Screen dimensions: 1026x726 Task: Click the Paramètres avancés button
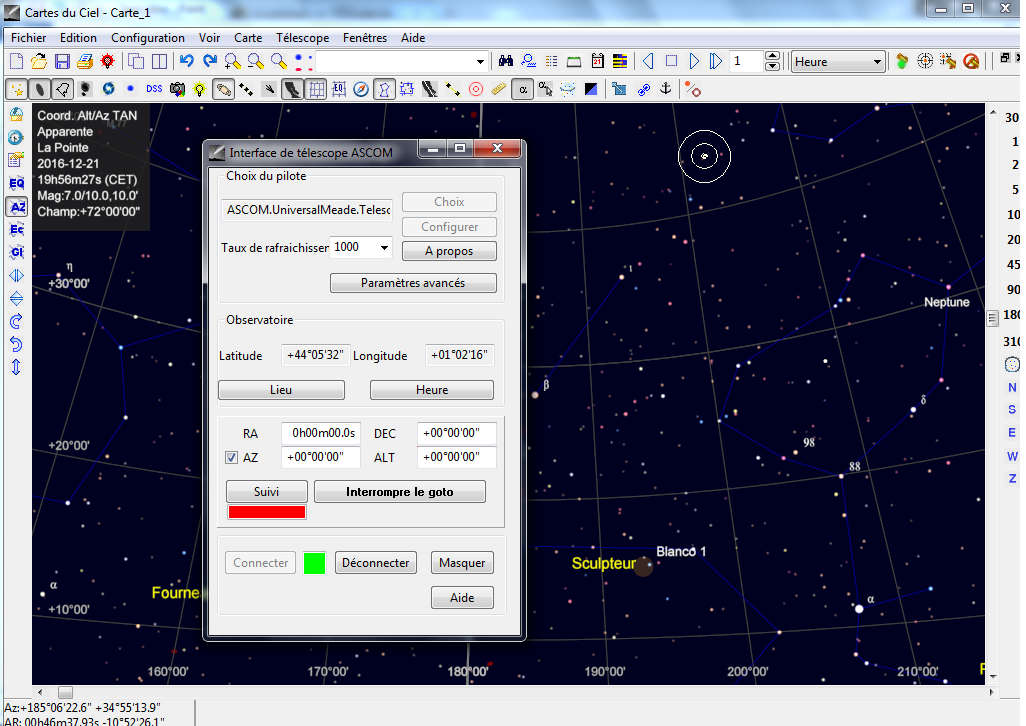click(x=413, y=283)
